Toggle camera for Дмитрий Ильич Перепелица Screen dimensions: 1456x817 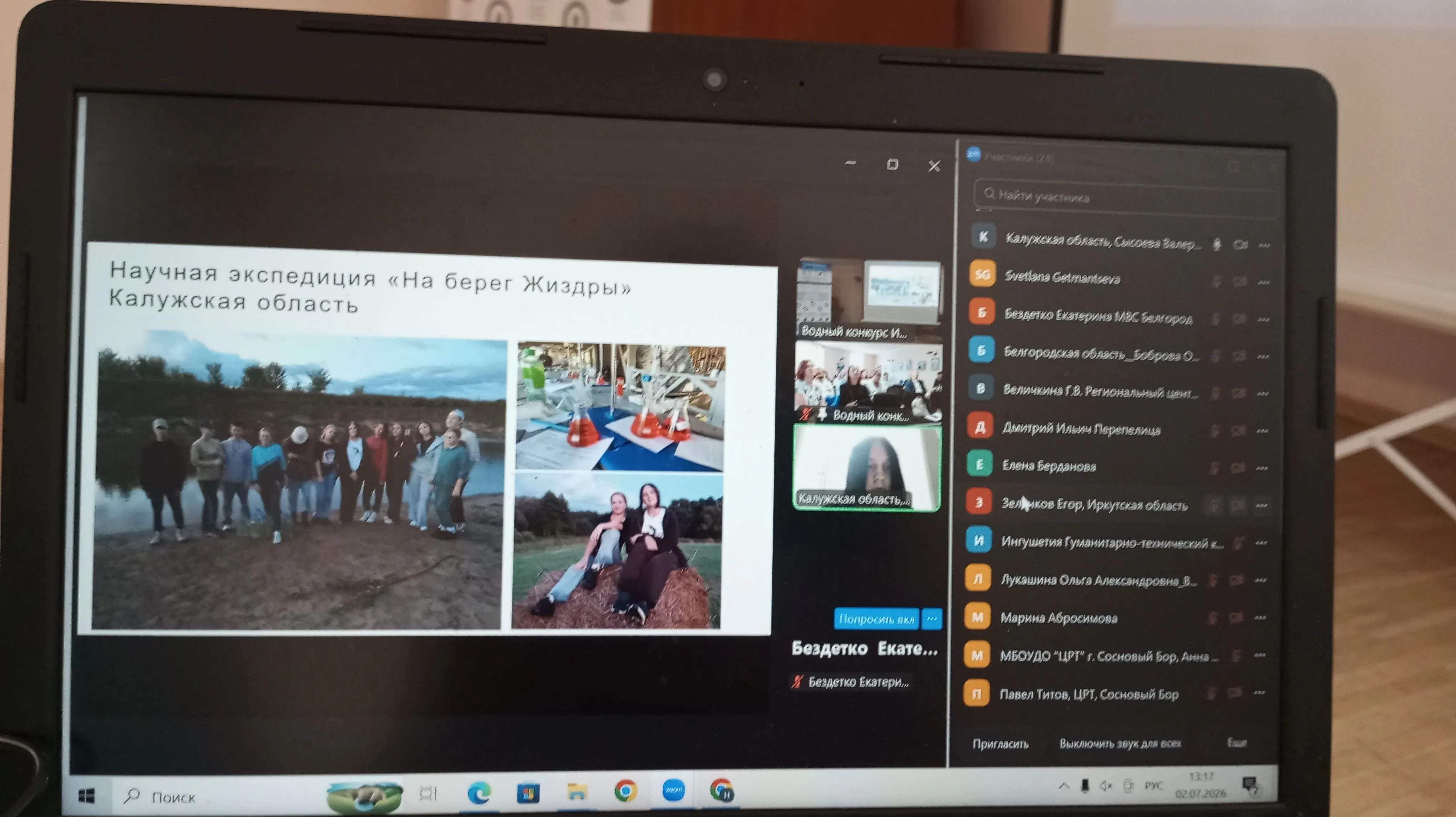tap(1238, 430)
